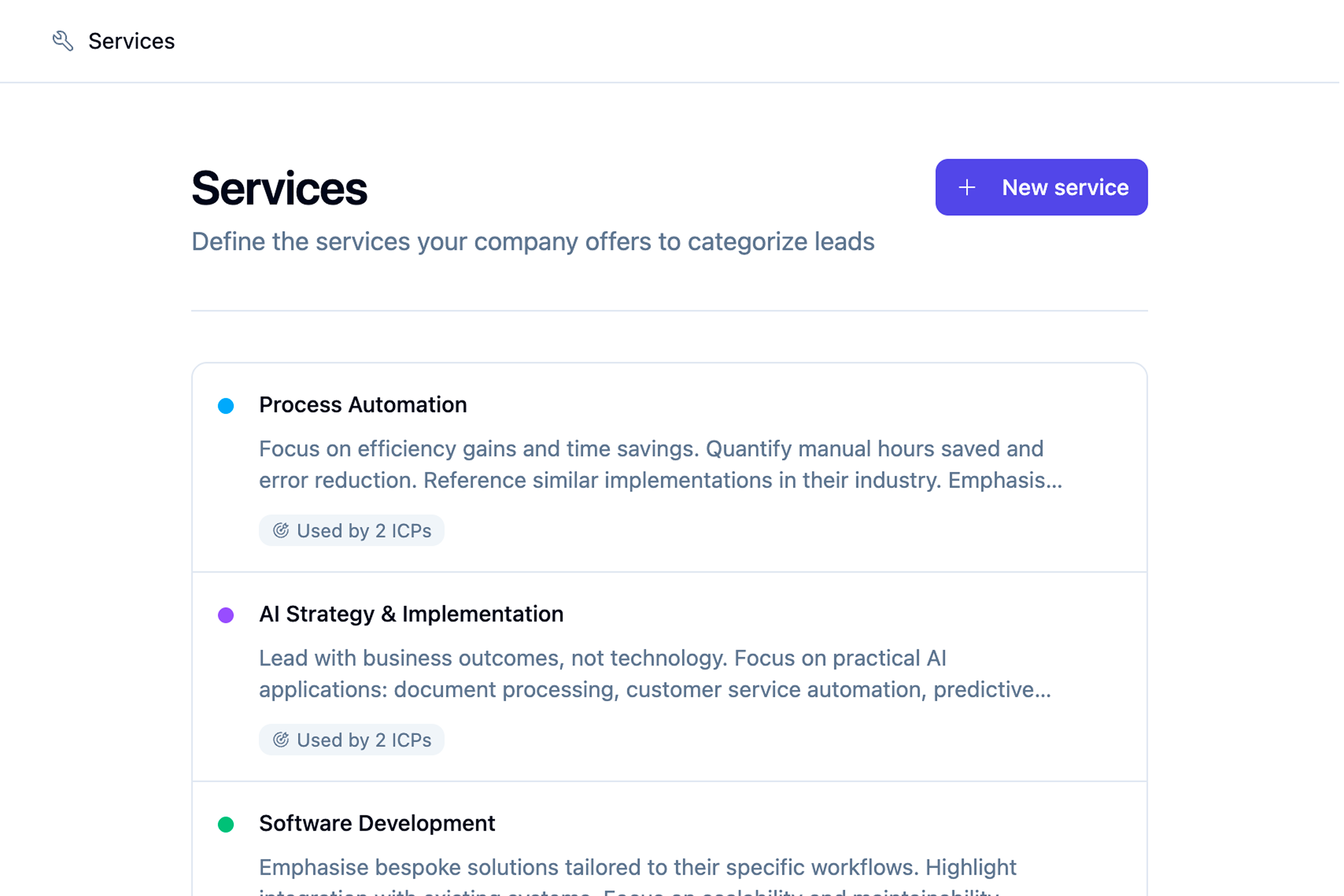
Task: Click the wrench icon in header
Action: click(x=63, y=41)
